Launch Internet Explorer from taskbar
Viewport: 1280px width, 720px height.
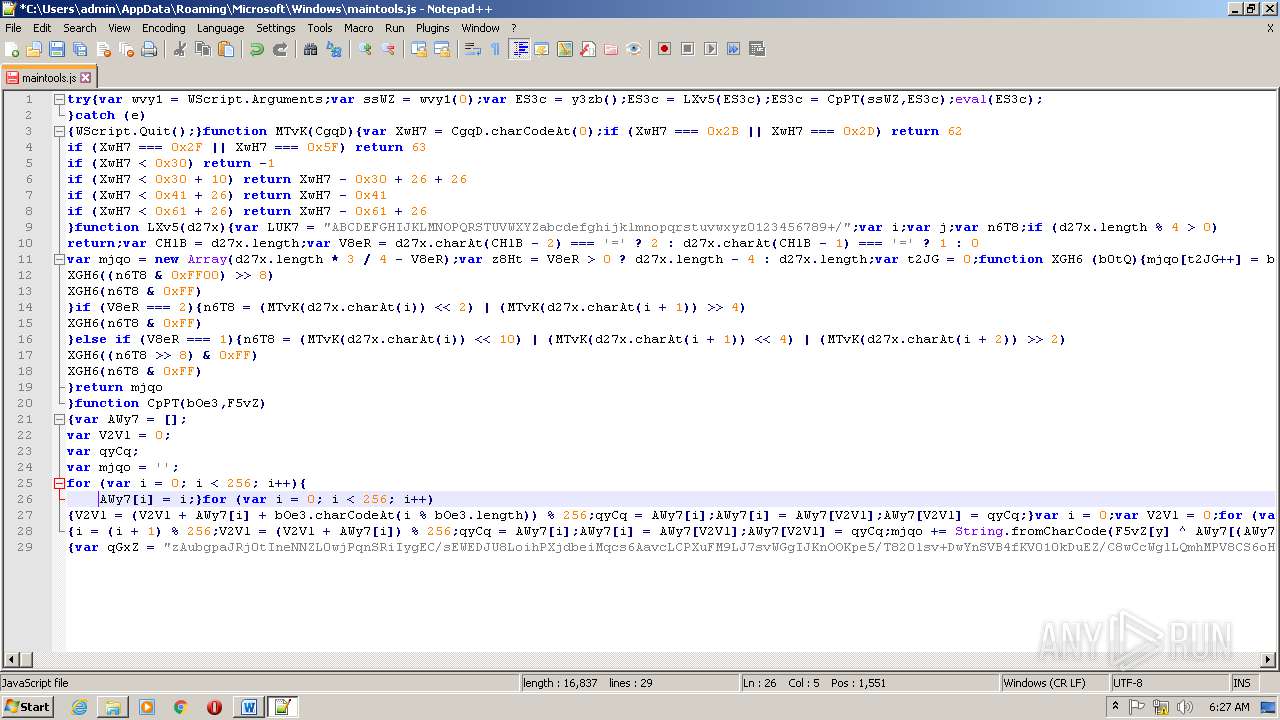pyautogui.click(x=79, y=707)
